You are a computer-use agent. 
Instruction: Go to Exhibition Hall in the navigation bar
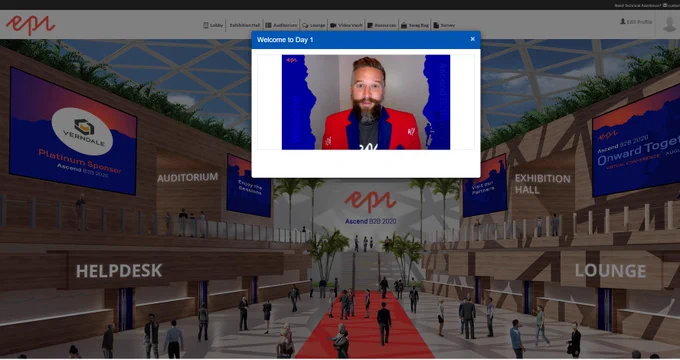(245, 25)
